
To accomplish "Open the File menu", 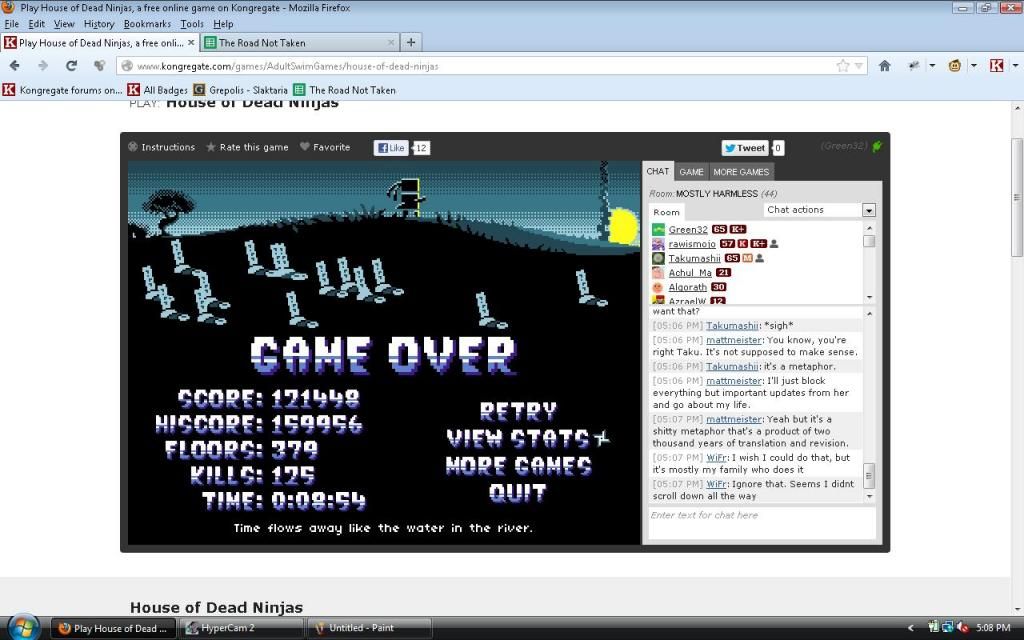I will pos(12,24).
